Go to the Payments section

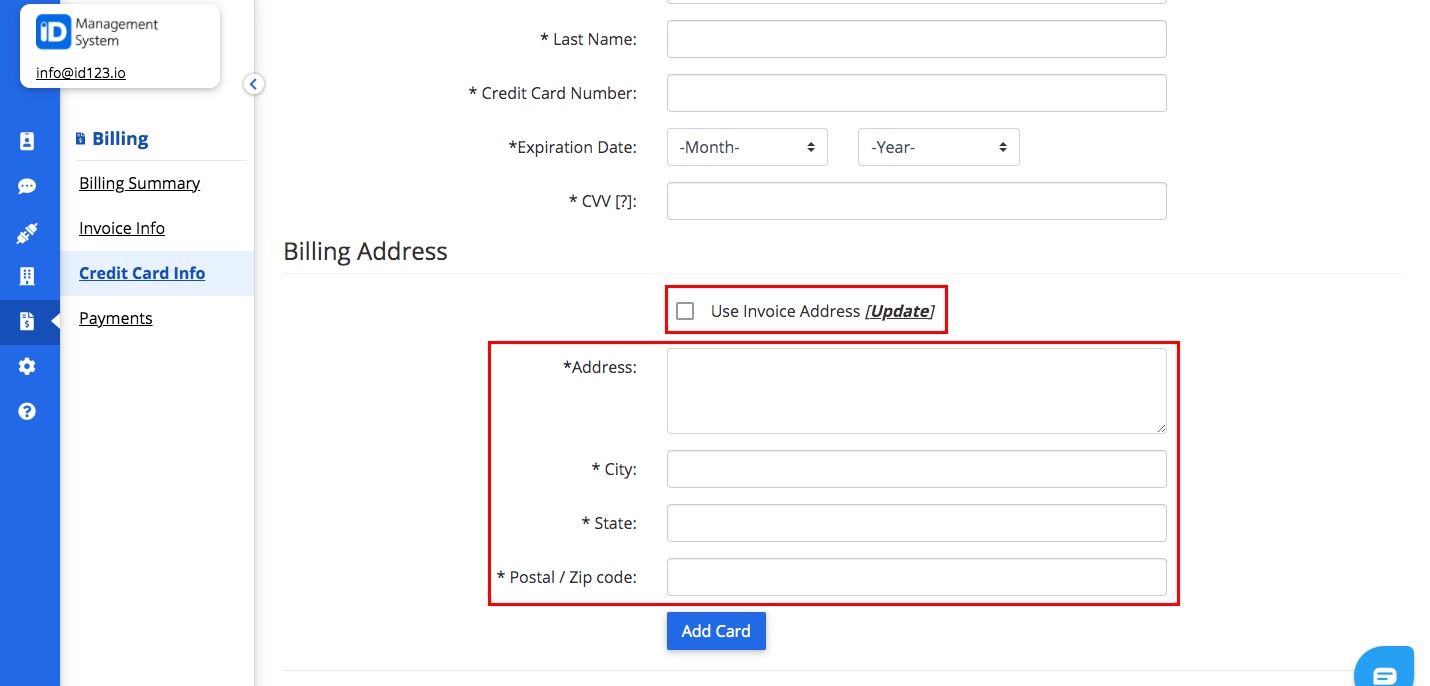tap(115, 318)
